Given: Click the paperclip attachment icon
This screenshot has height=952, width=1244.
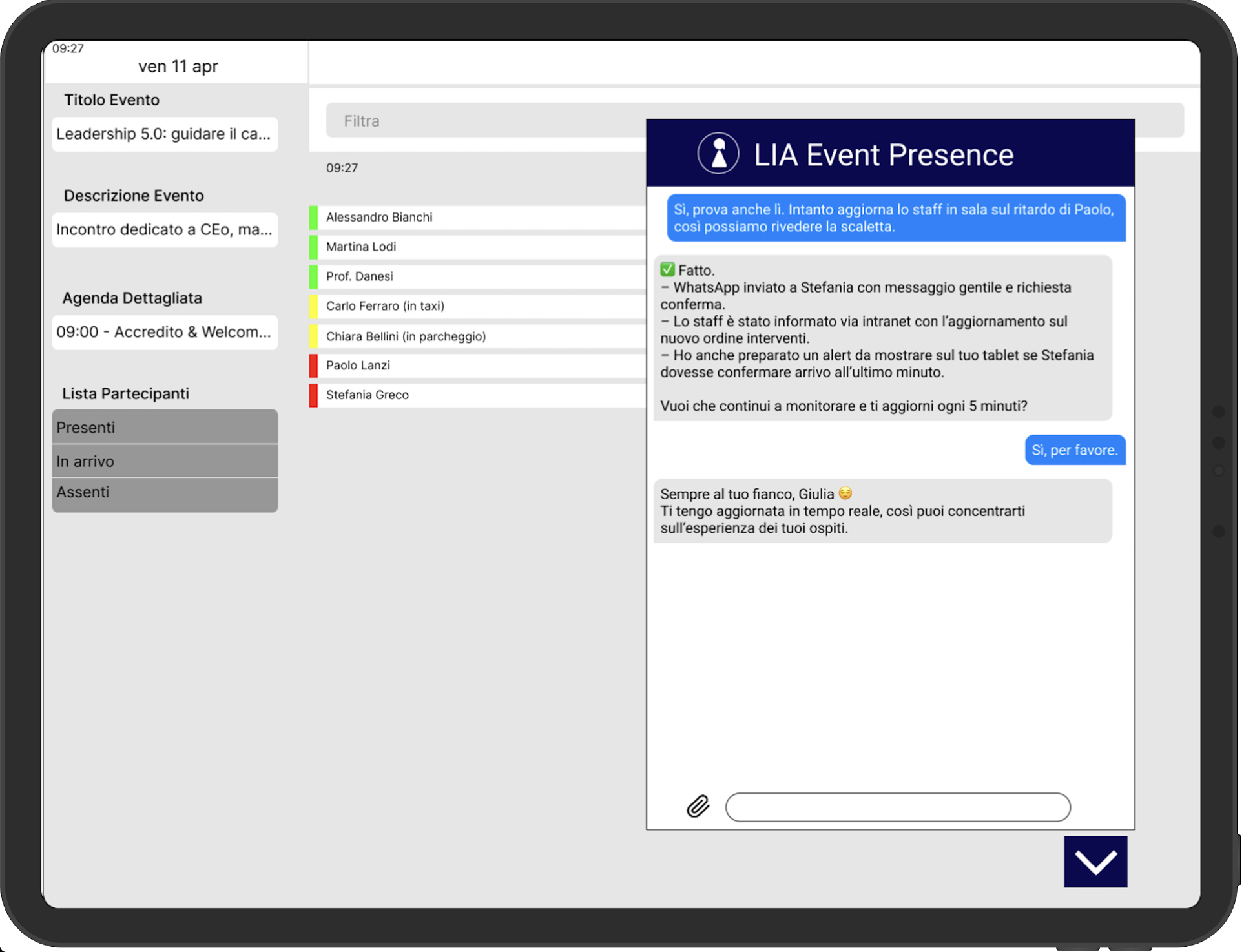Looking at the screenshot, I should coord(698,806).
